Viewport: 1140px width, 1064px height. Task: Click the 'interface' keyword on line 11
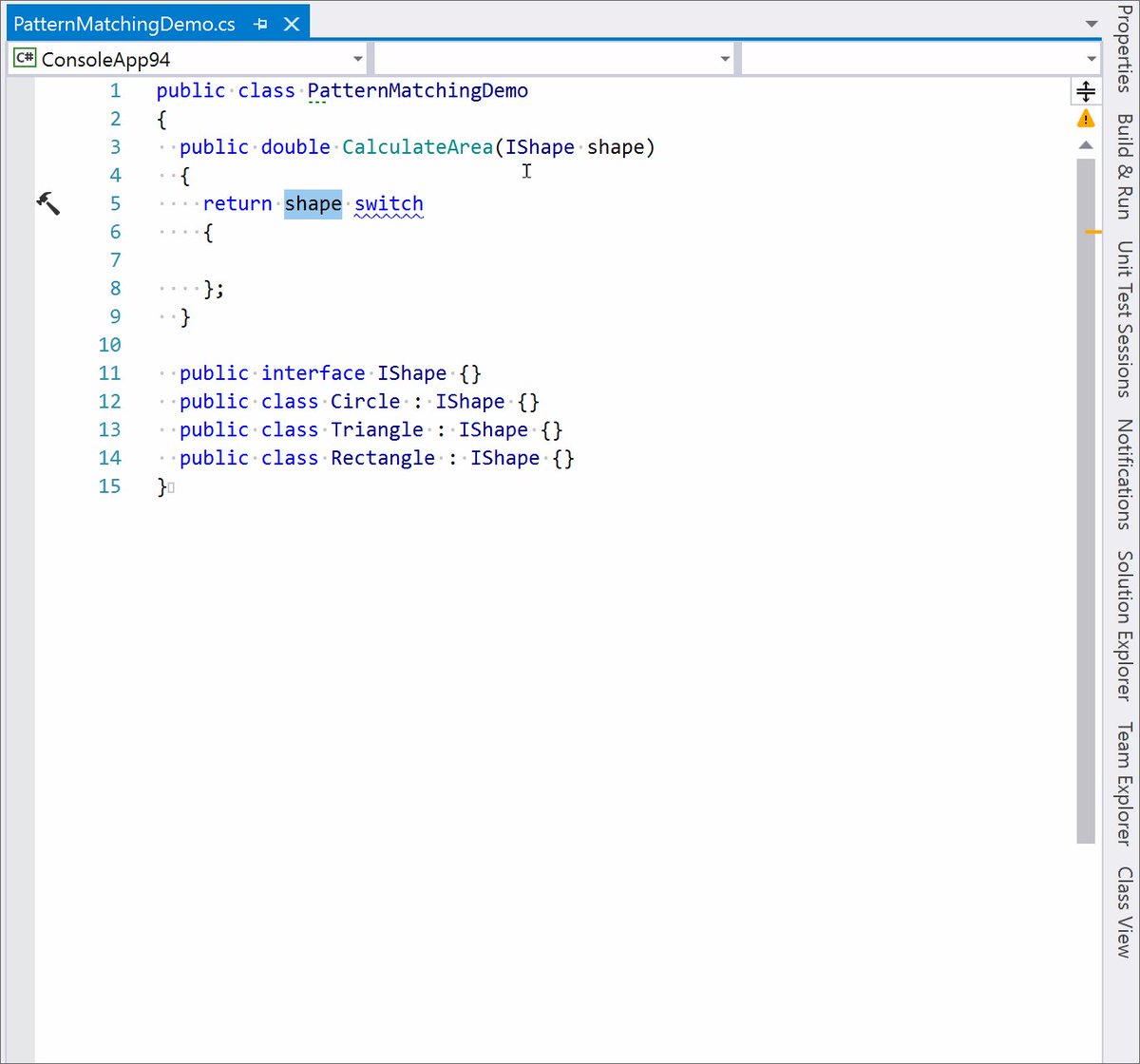[x=313, y=373]
